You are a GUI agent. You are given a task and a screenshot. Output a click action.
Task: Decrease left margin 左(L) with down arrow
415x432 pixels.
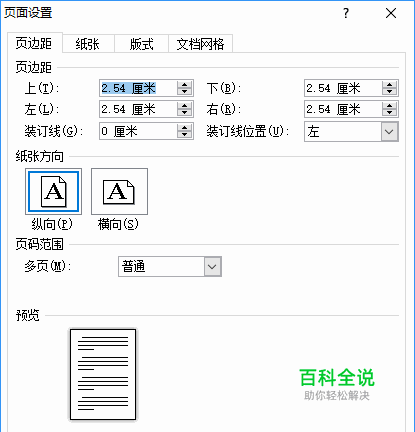tap(184, 113)
